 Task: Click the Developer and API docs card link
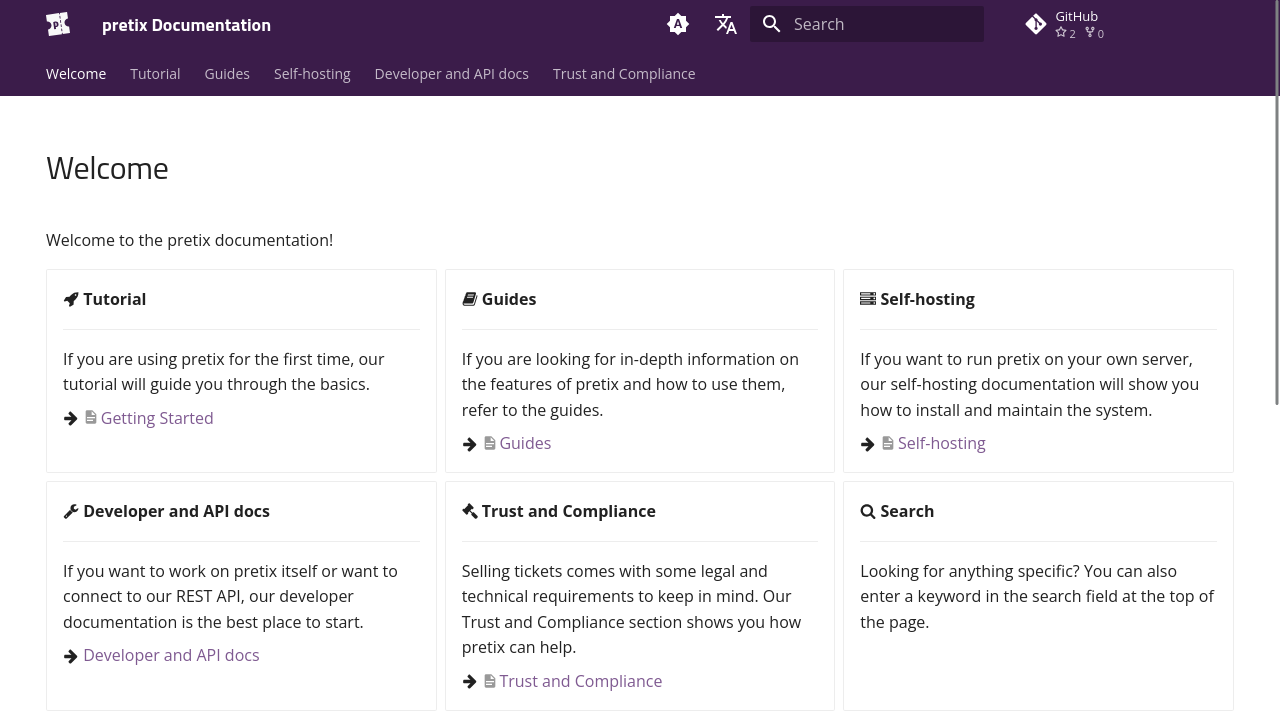click(171, 655)
